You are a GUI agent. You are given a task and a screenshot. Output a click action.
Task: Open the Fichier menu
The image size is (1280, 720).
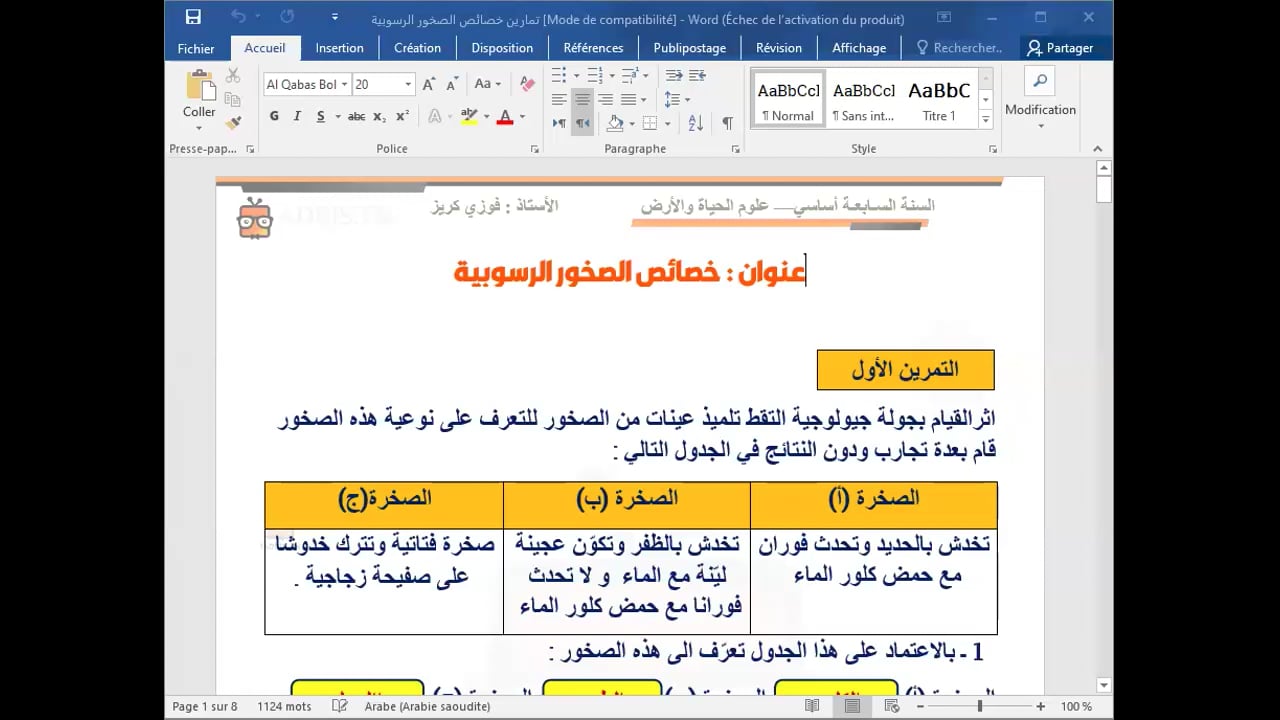click(x=196, y=48)
